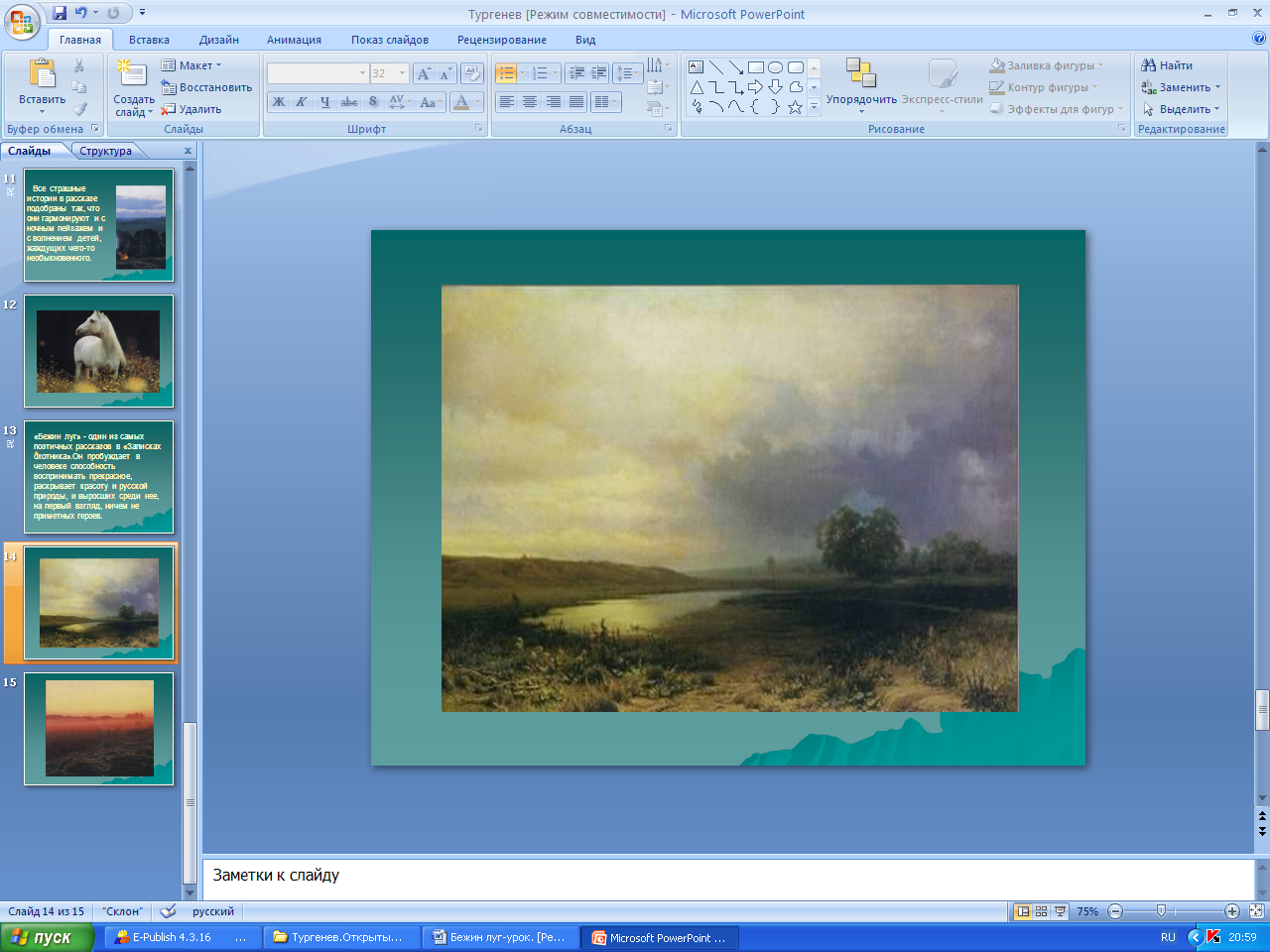1270x952 pixels.
Task: Select slide 12 white horse thumbnail
Action: tap(98, 351)
